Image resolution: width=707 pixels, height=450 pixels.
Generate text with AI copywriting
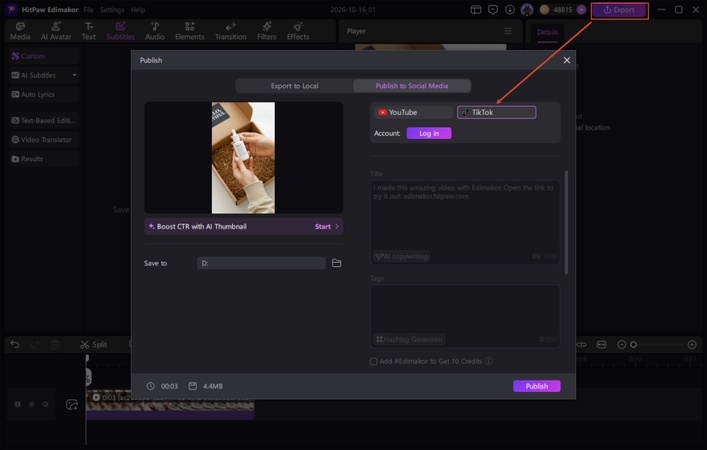(x=402, y=256)
